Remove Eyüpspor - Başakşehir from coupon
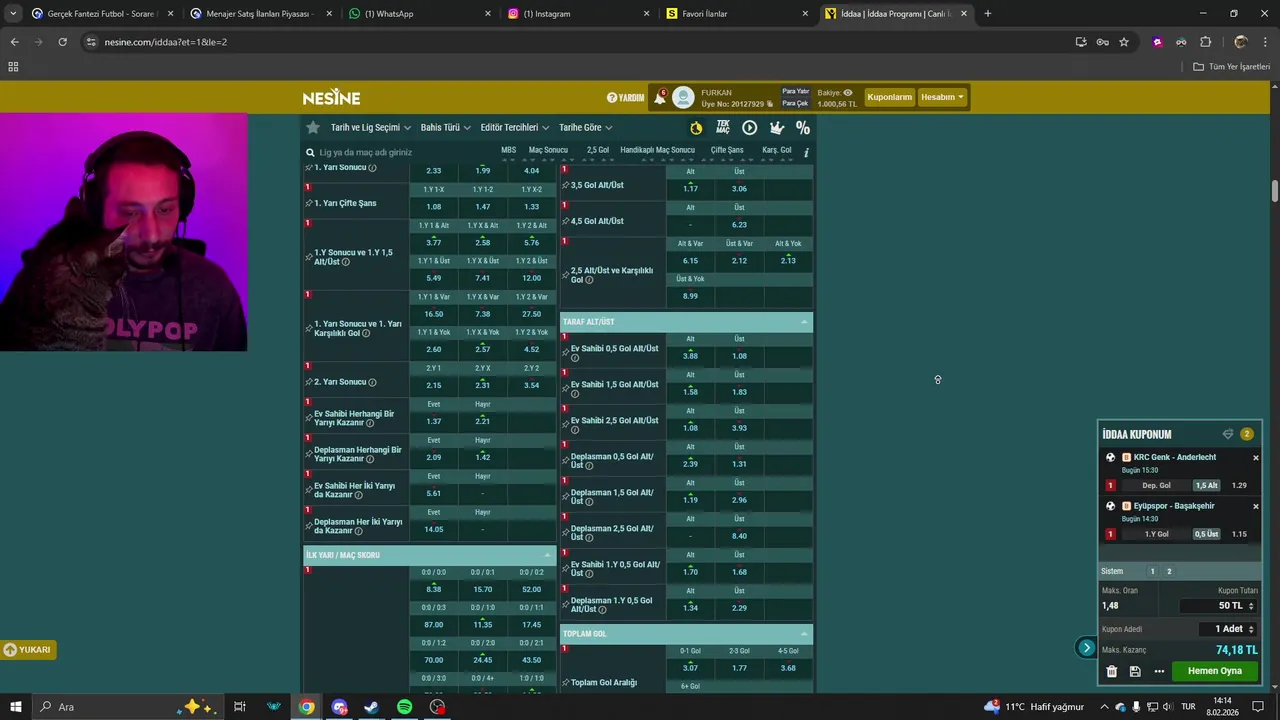Image resolution: width=1280 pixels, height=720 pixels. click(1256, 506)
